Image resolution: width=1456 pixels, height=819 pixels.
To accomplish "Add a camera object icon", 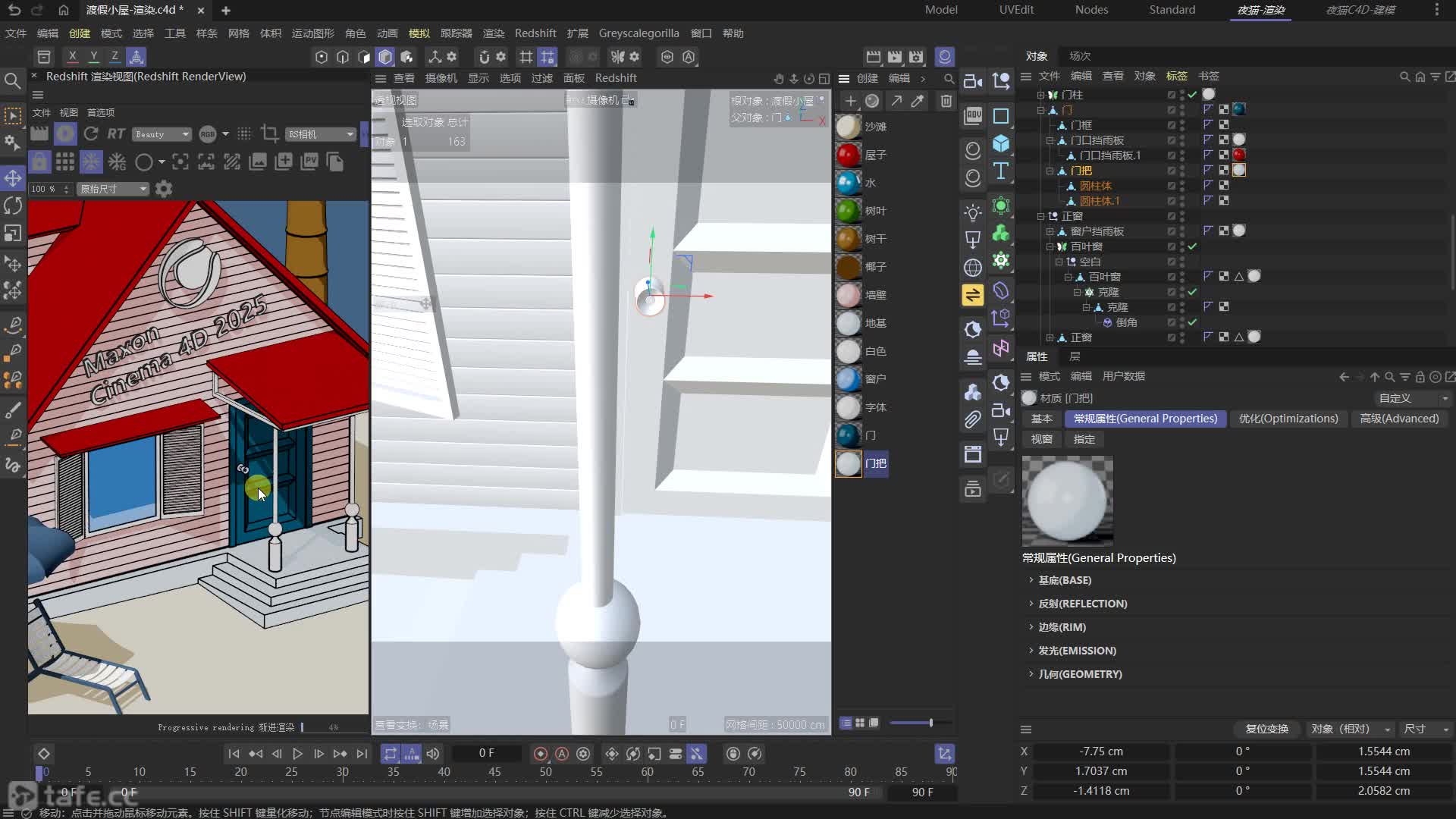I will click(x=973, y=81).
